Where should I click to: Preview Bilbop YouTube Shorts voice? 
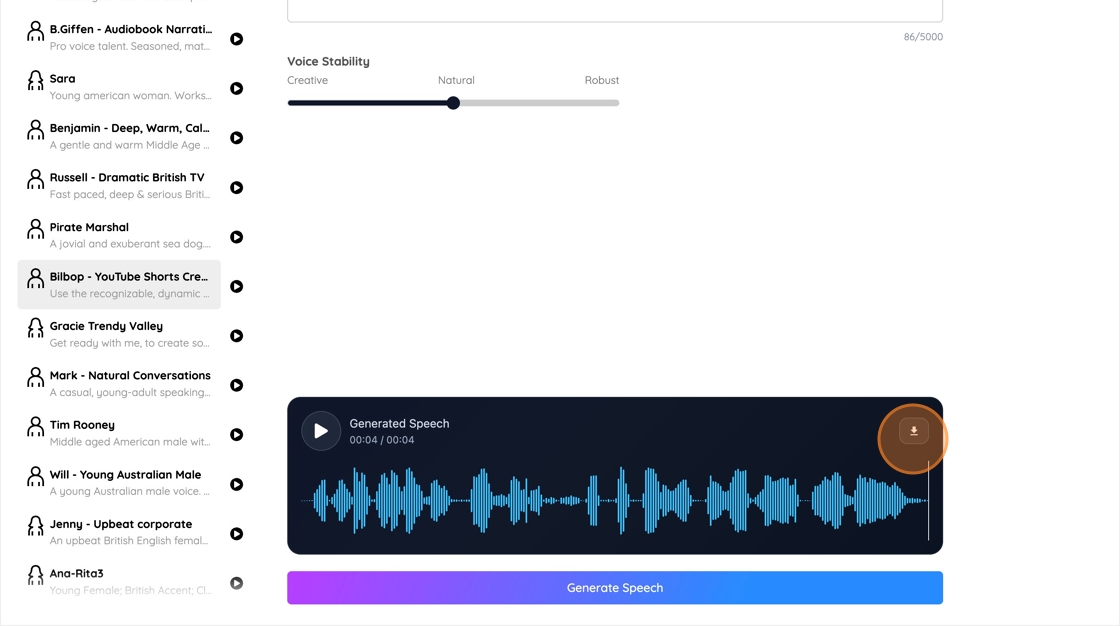point(236,287)
